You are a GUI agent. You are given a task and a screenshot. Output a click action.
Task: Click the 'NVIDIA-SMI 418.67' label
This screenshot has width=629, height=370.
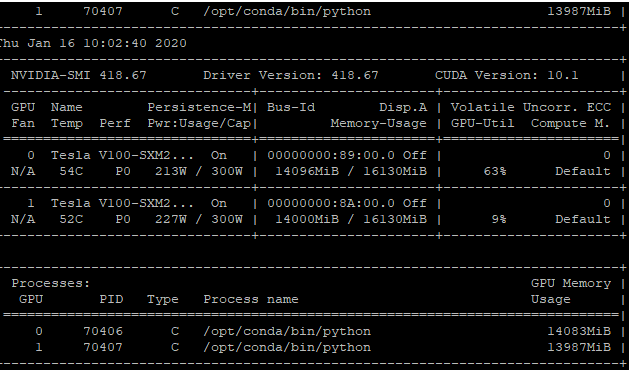click(x=79, y=75)
